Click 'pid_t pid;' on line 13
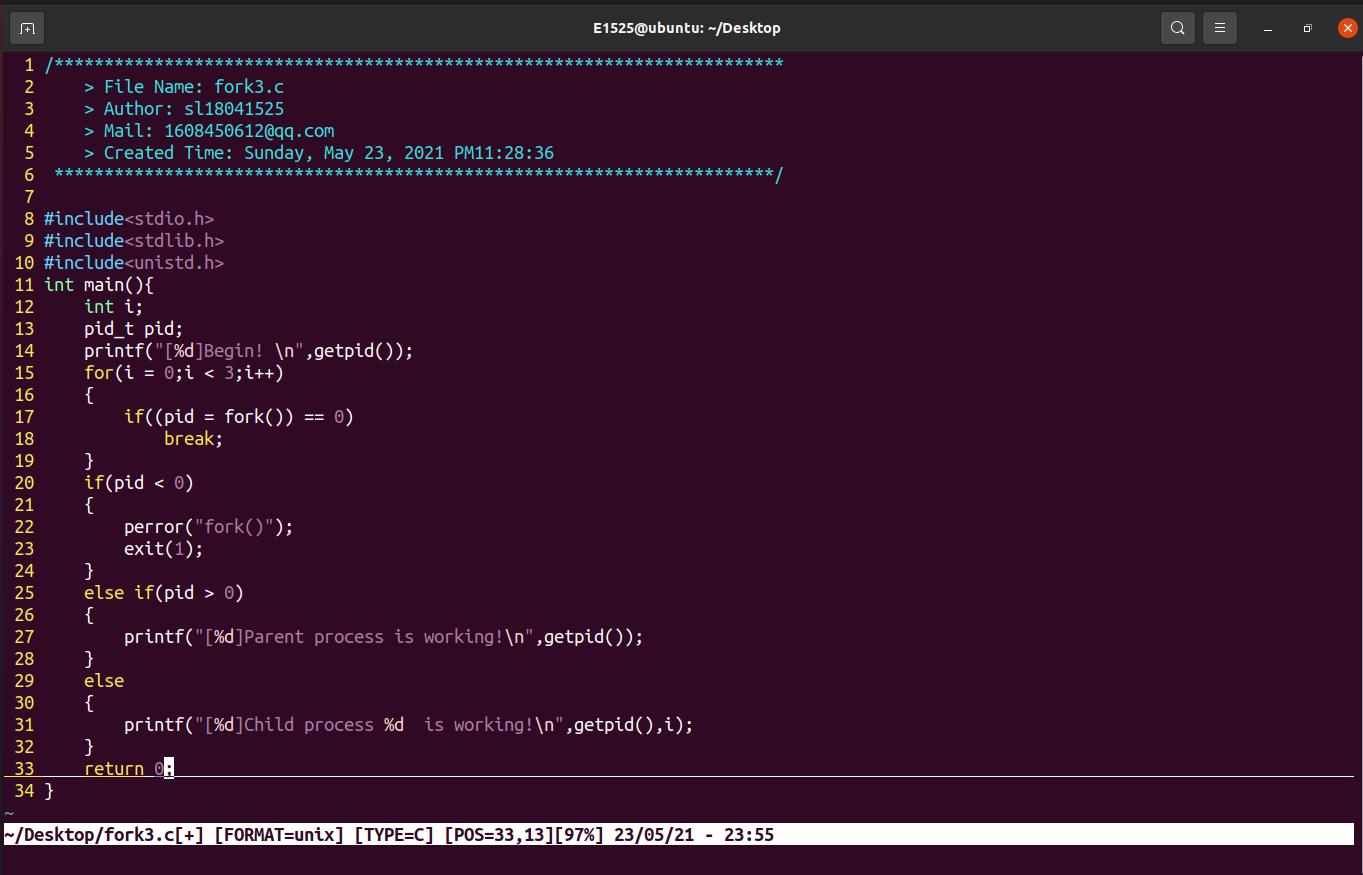Image resolution: width=1363 pixels, height=875 pixels. tap(134, 329)
